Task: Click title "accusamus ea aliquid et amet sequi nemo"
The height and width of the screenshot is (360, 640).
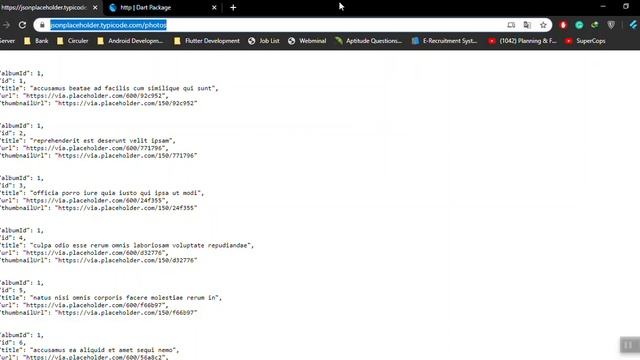Action: tap(103, 350)
